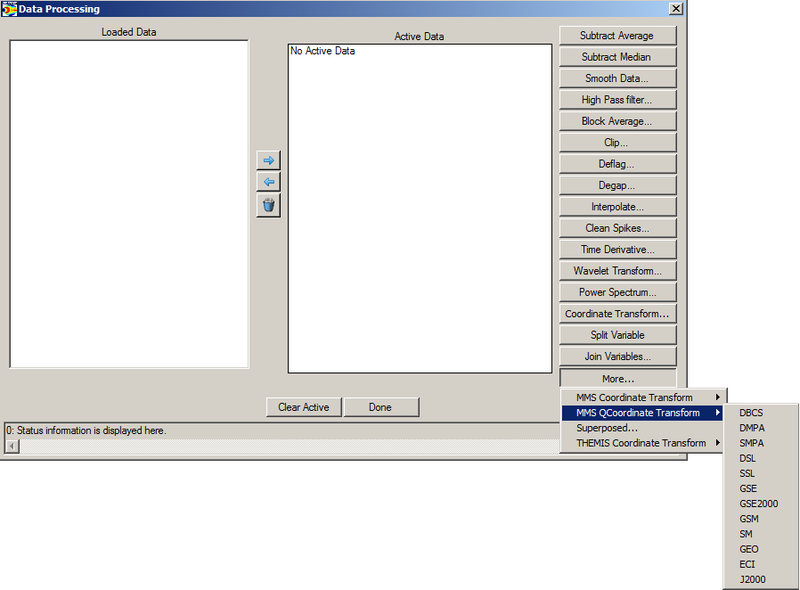Click the left arrow remove-from-active icon

pos(268,182)
